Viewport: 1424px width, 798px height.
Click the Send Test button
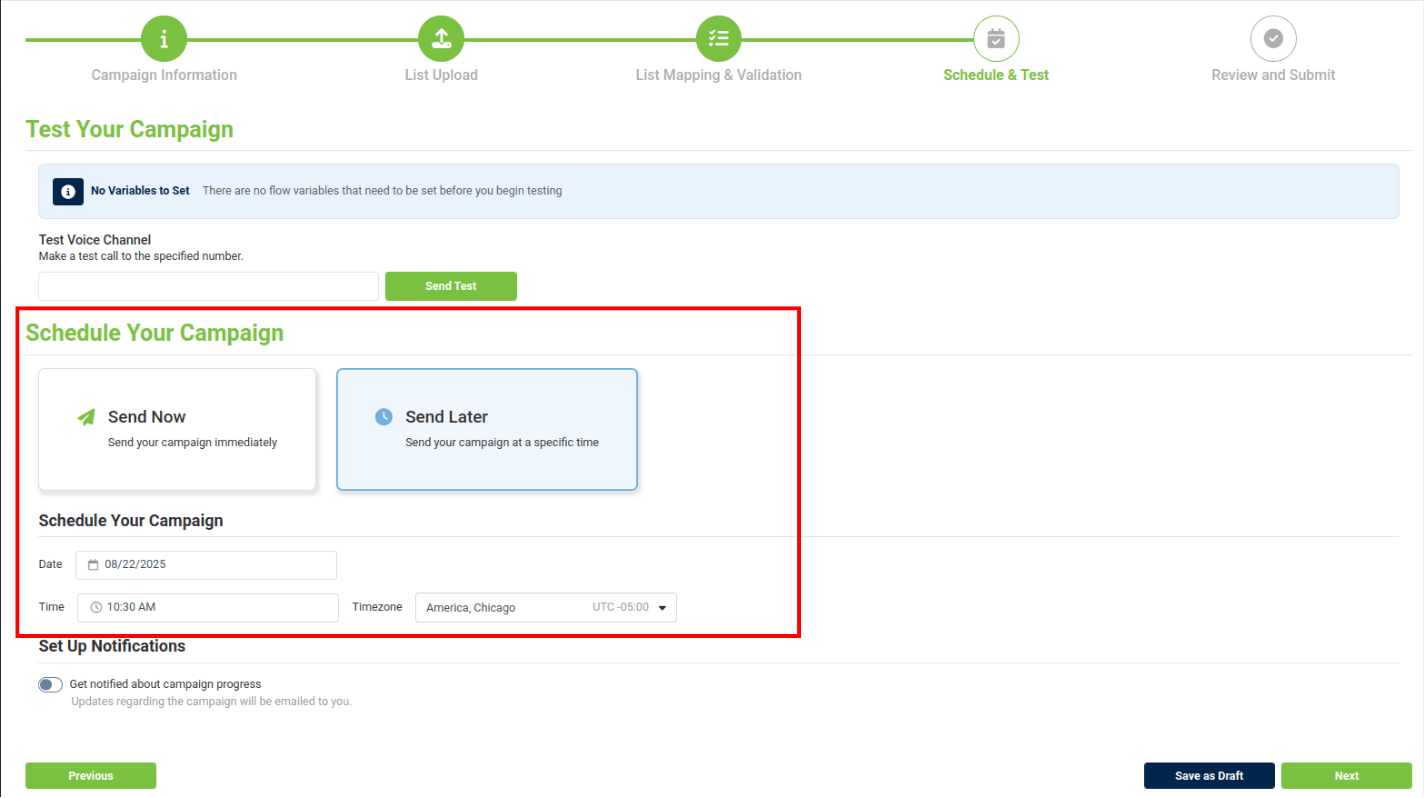click(x=451, y=286)
